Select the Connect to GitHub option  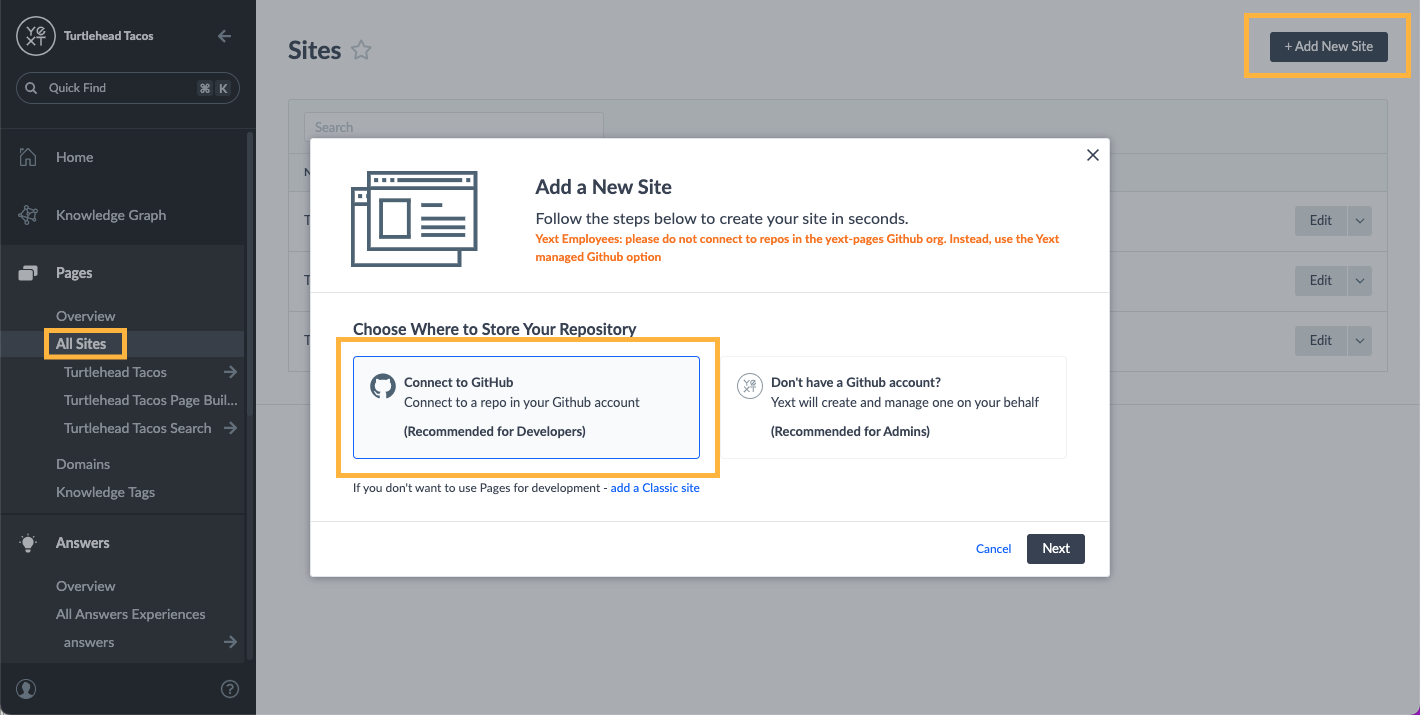[526, 407]
